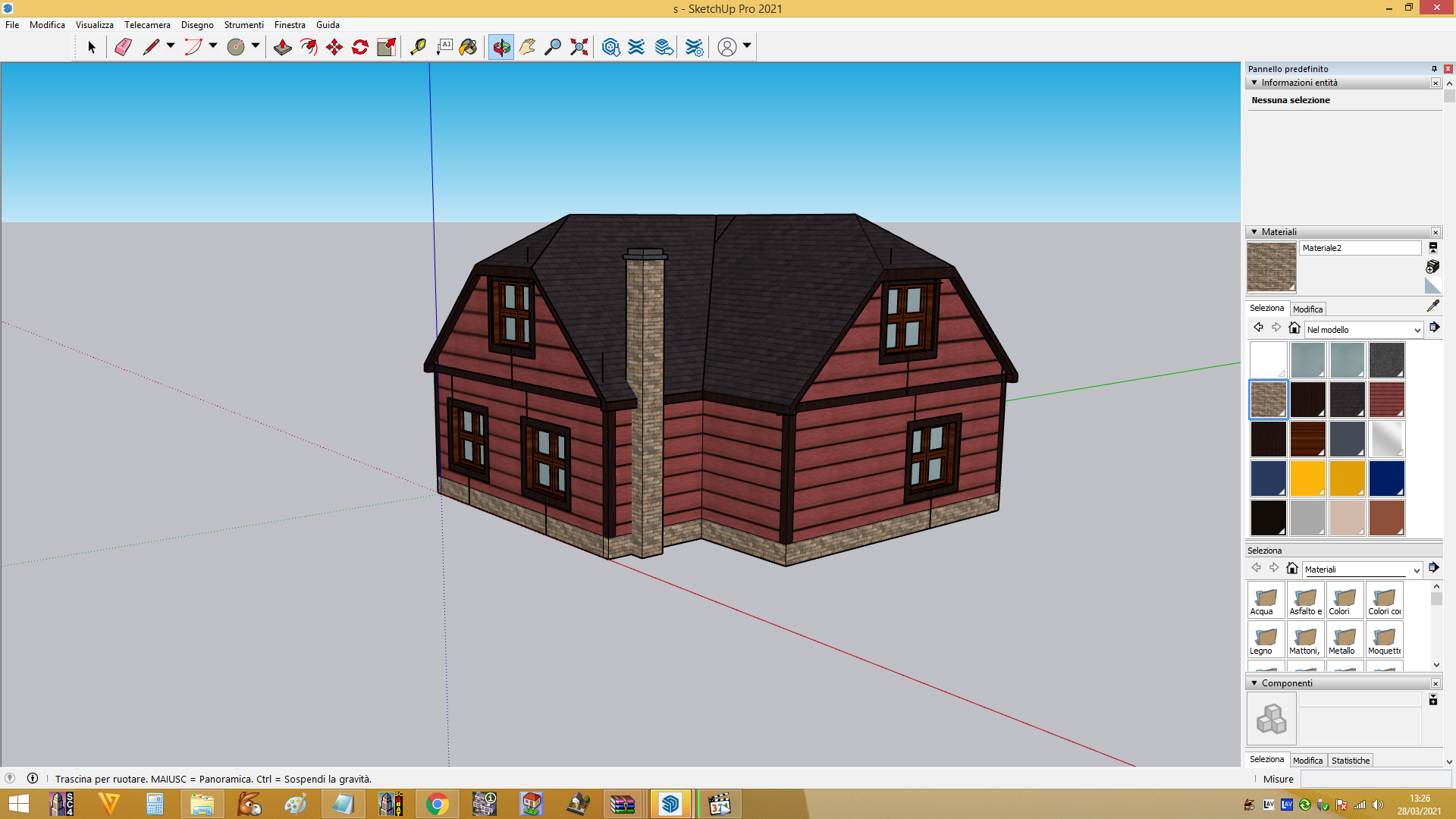Pick the bright yellow material swatch

pos(1307,479)
